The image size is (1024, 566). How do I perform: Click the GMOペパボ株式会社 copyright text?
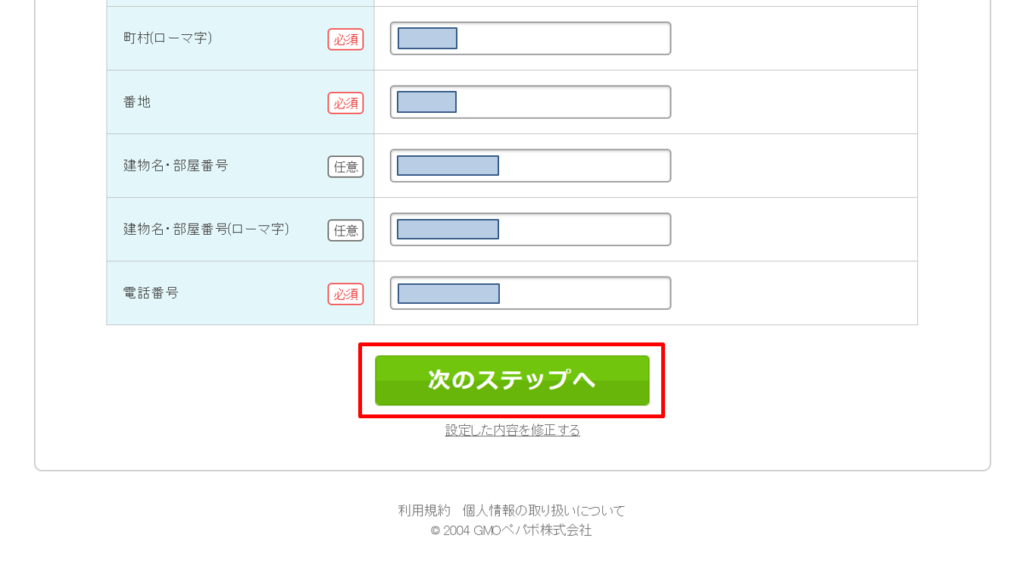[x=512, y=531]
